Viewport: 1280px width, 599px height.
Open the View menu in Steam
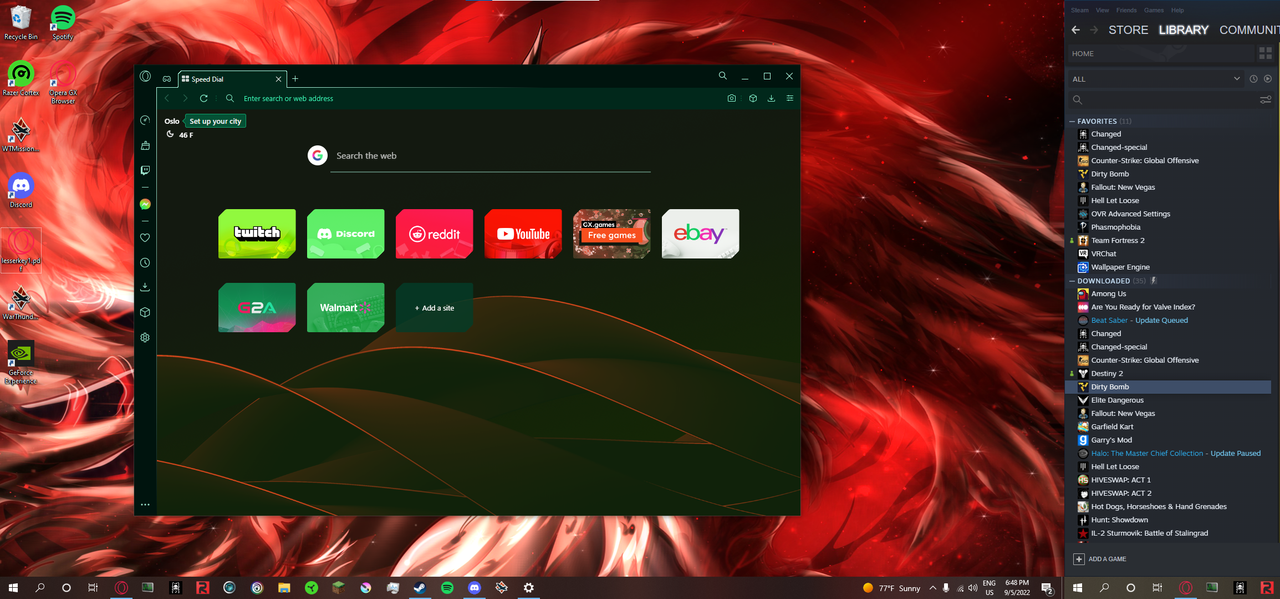(x=1102, y=10)
